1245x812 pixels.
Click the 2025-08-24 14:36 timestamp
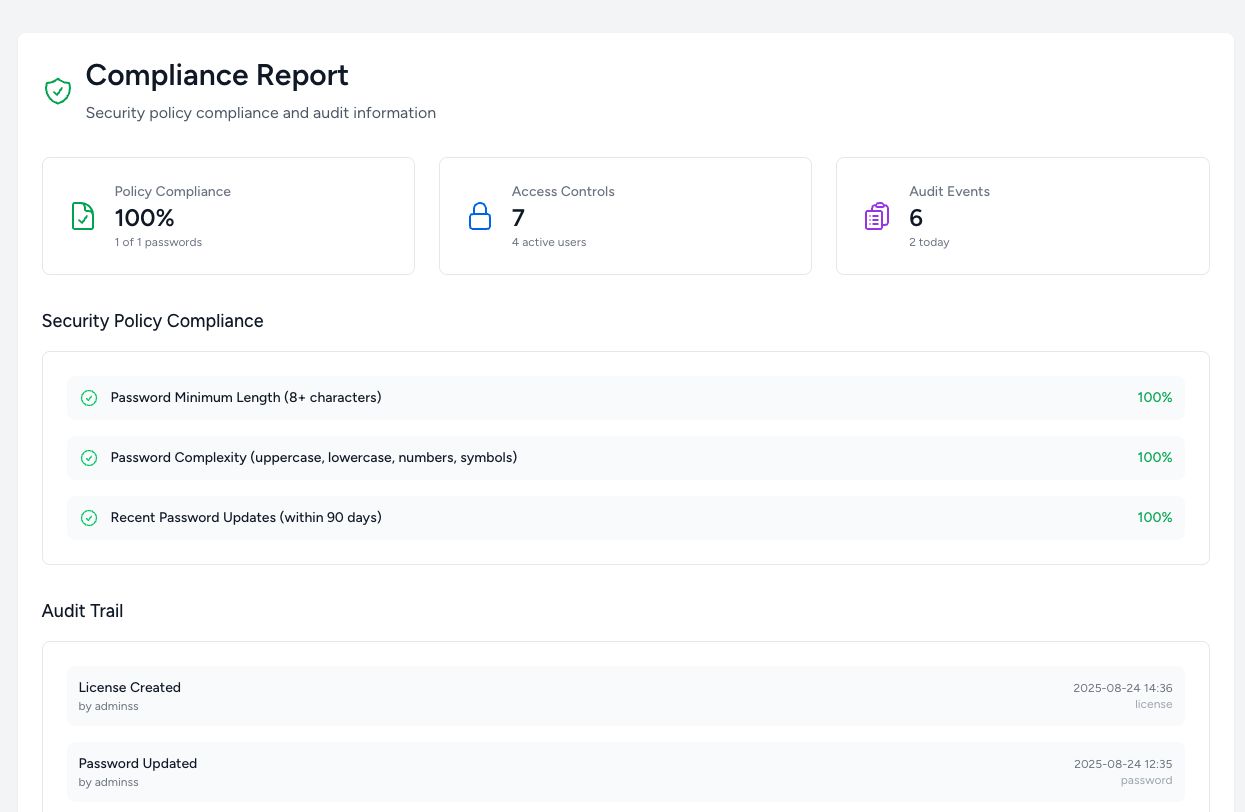coord(1122,688)
